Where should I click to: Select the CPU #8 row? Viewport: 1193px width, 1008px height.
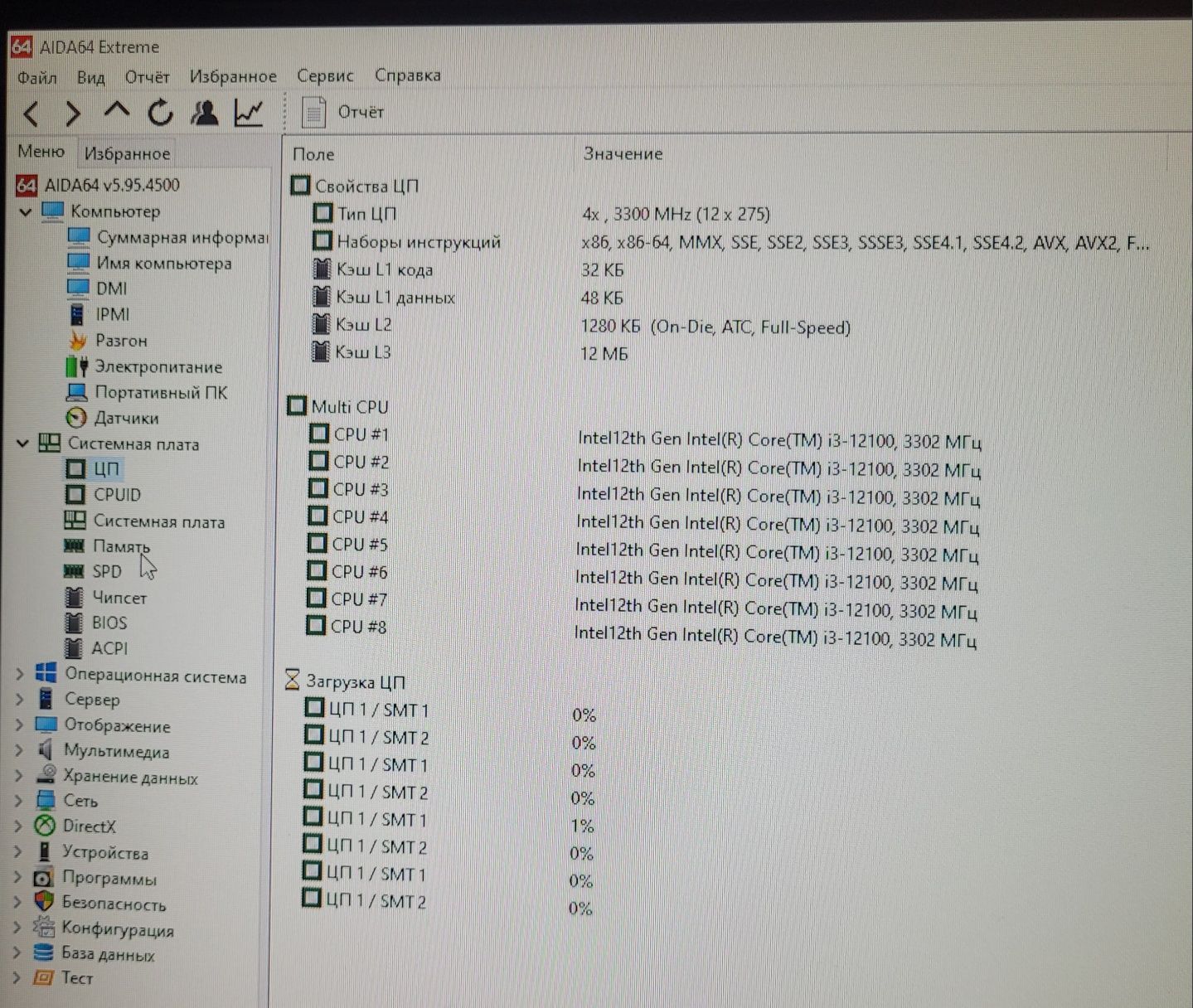click(358, 626)
